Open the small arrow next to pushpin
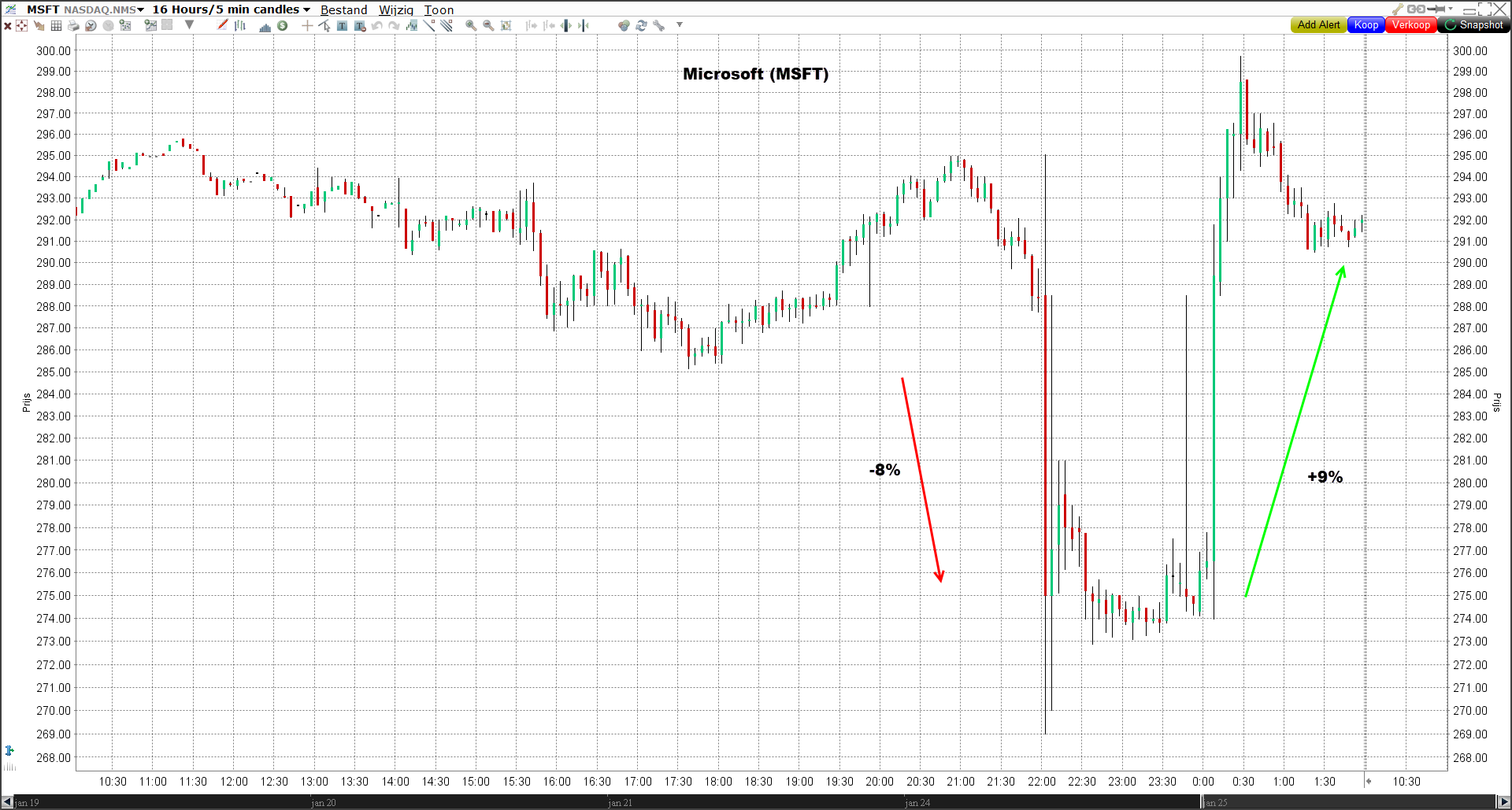This screenshot has width=1512, height=810. click(1451, 9)
